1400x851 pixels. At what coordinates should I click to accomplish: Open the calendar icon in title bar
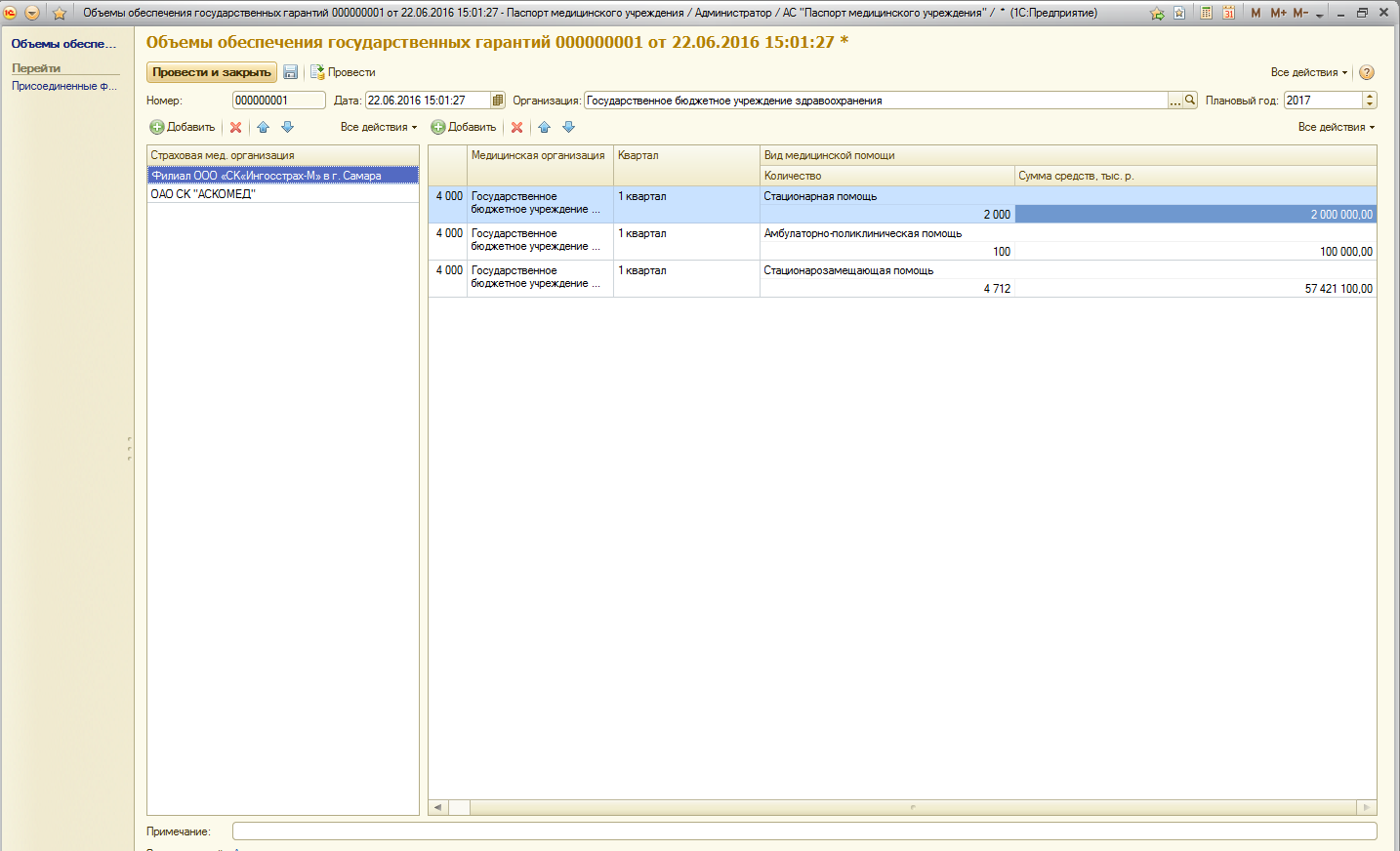click(1229, 13)
